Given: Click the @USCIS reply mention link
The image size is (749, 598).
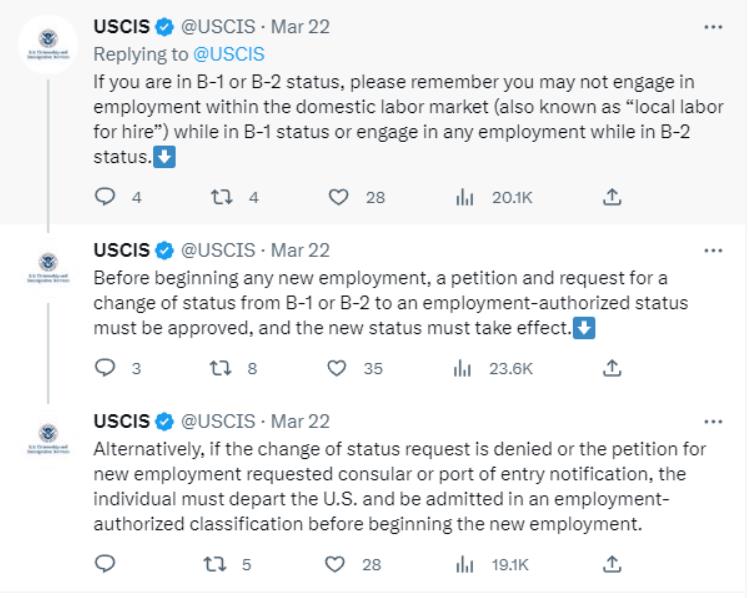Looking at the screenshot, I should click(x=228, y=54).
